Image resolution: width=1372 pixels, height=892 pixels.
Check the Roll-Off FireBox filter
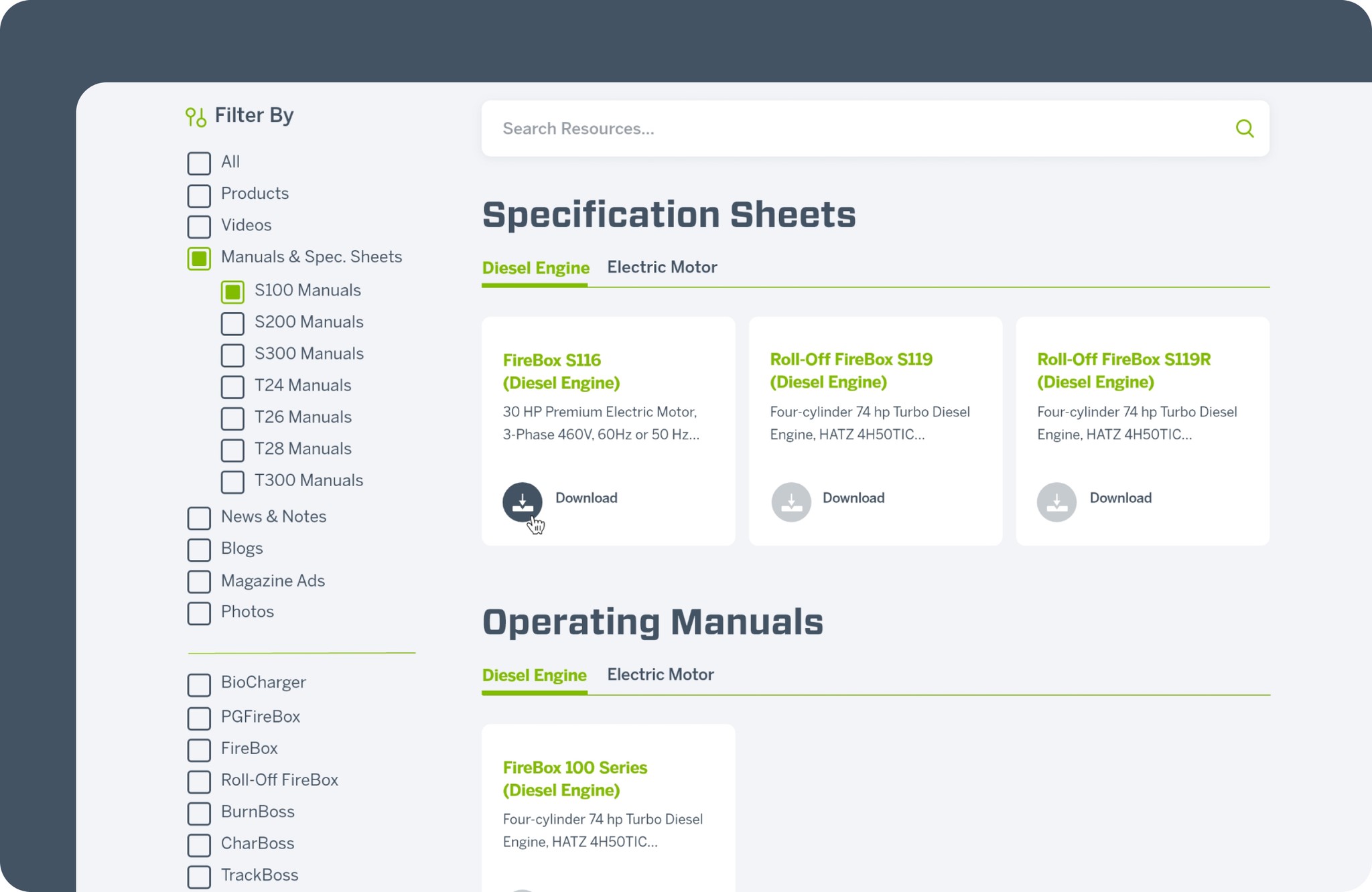199,782
